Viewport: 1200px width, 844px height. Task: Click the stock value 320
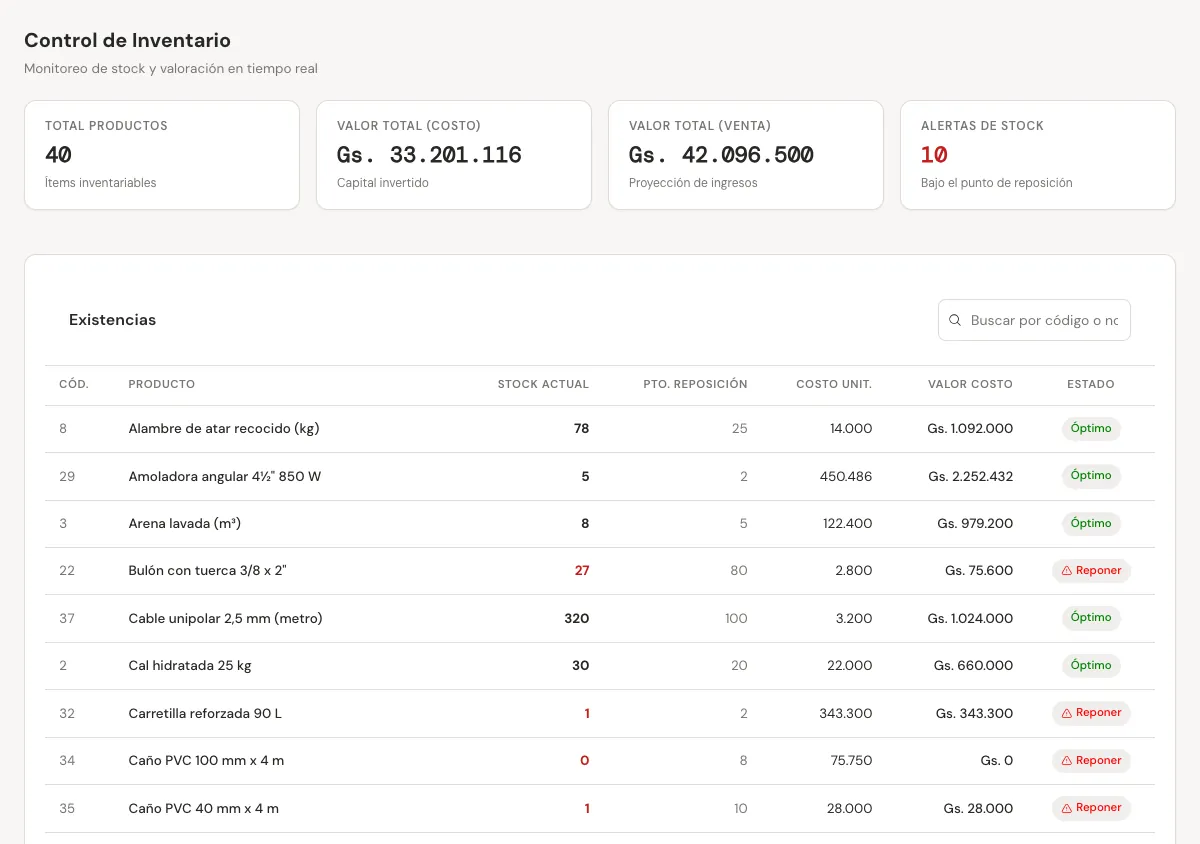tap(577, 618)
